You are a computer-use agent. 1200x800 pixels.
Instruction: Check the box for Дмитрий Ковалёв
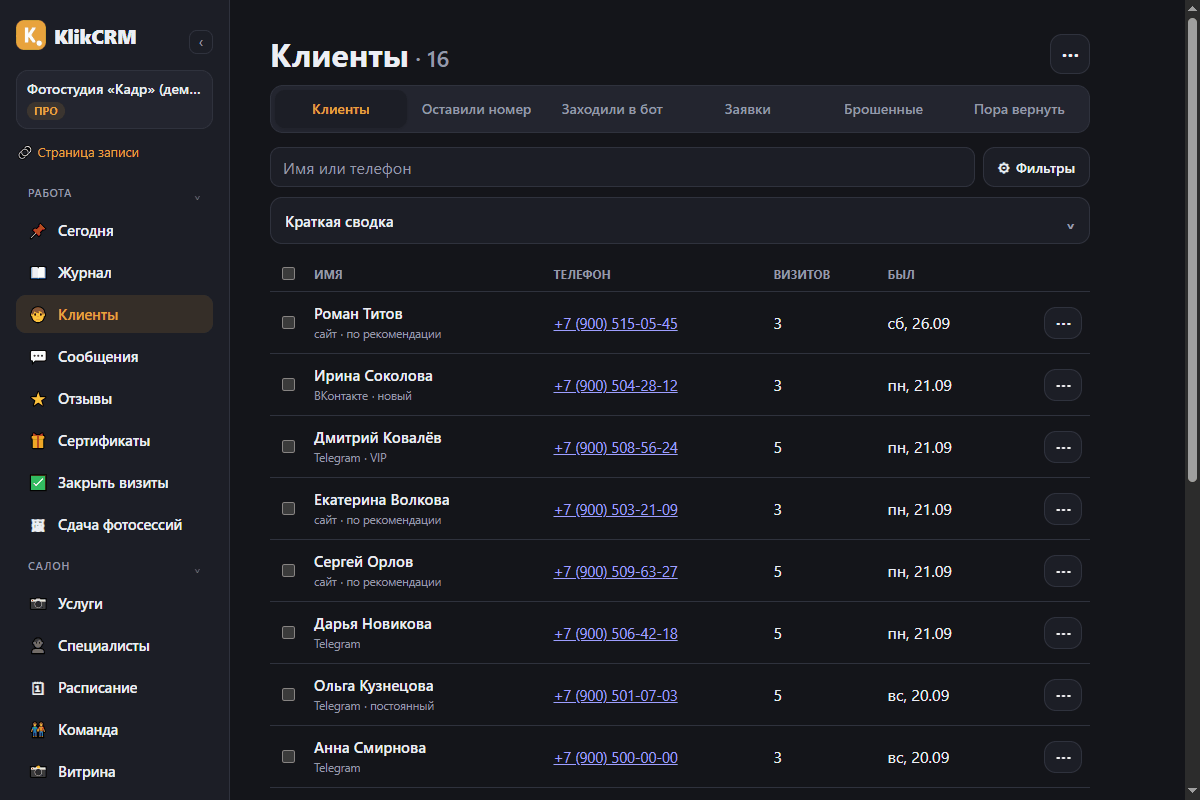click(289, 447)
